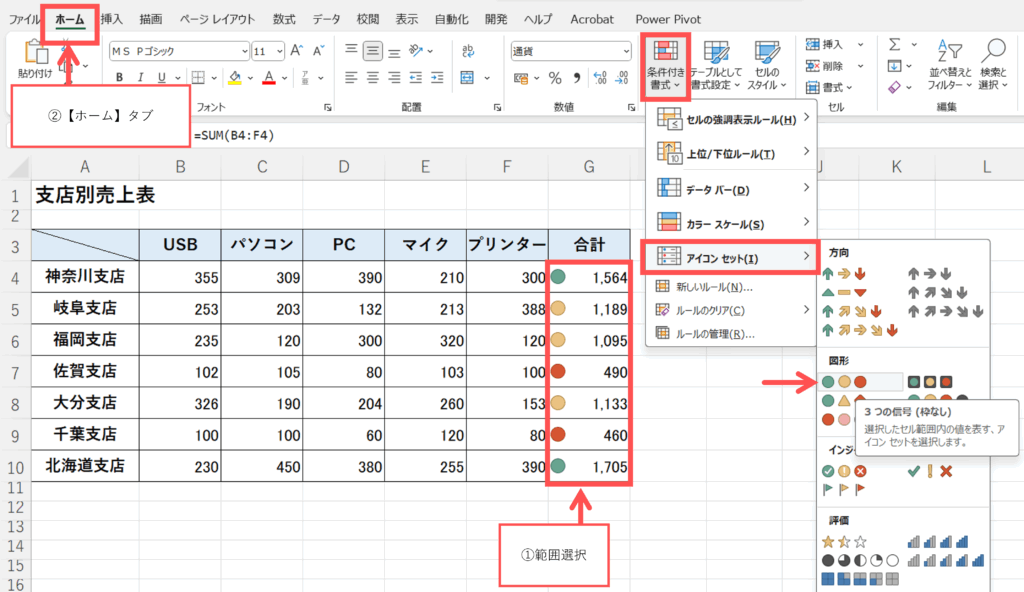1024x592 pixels.
Task: Expand the font size 11 dropdown
Action: point(279,51)
